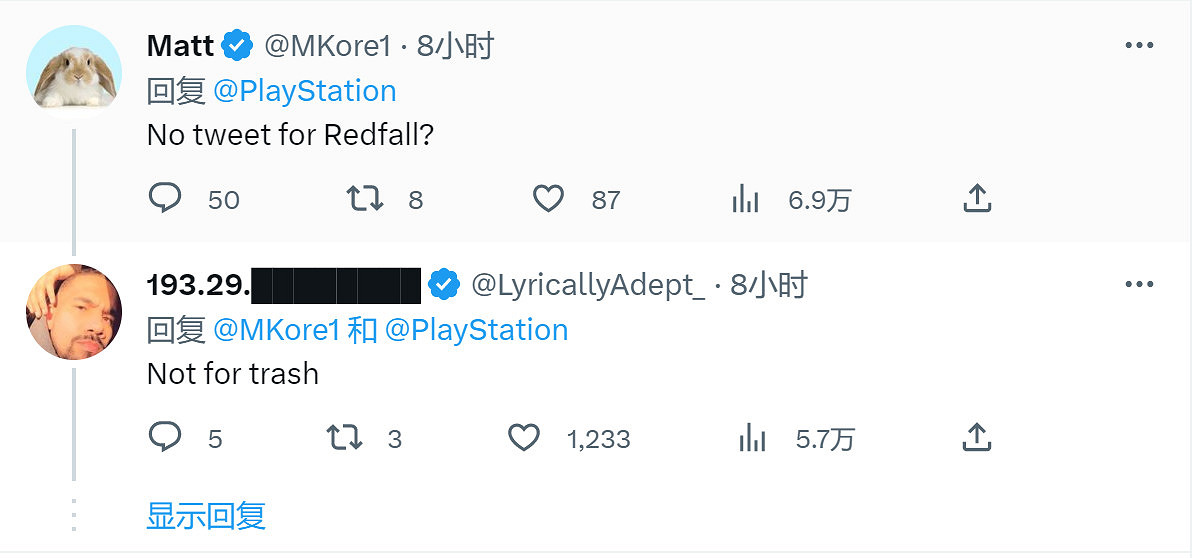
Task: Share the "Not for trash" reply
Action: 976,437
